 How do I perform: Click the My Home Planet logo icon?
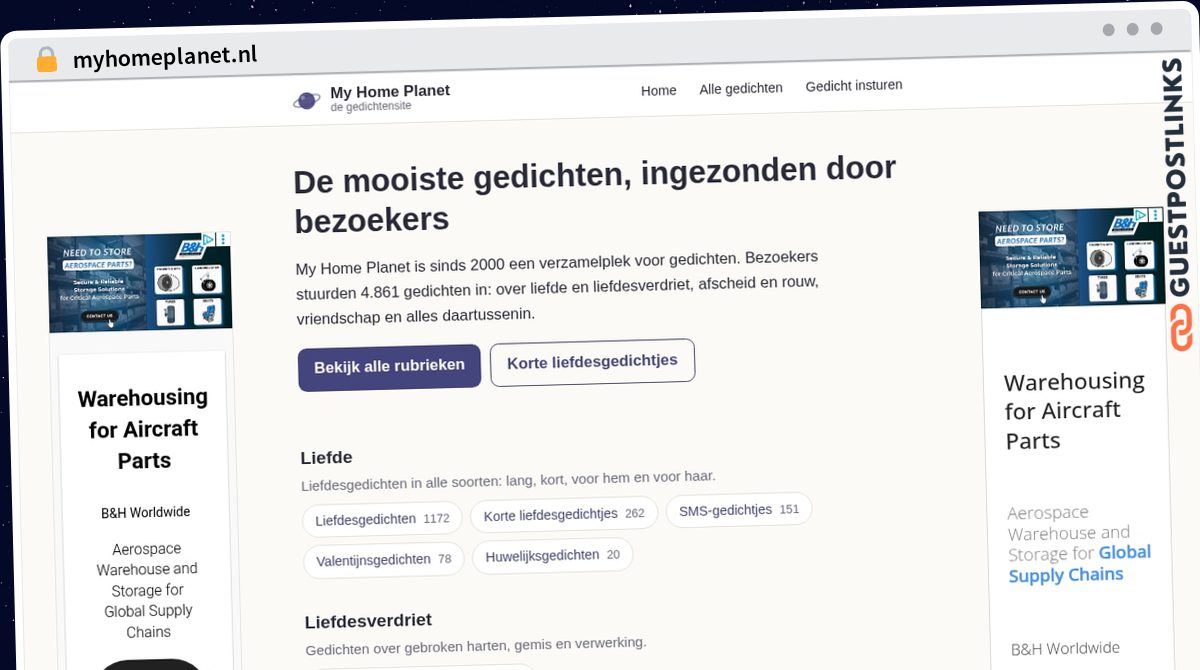point(307,99)
